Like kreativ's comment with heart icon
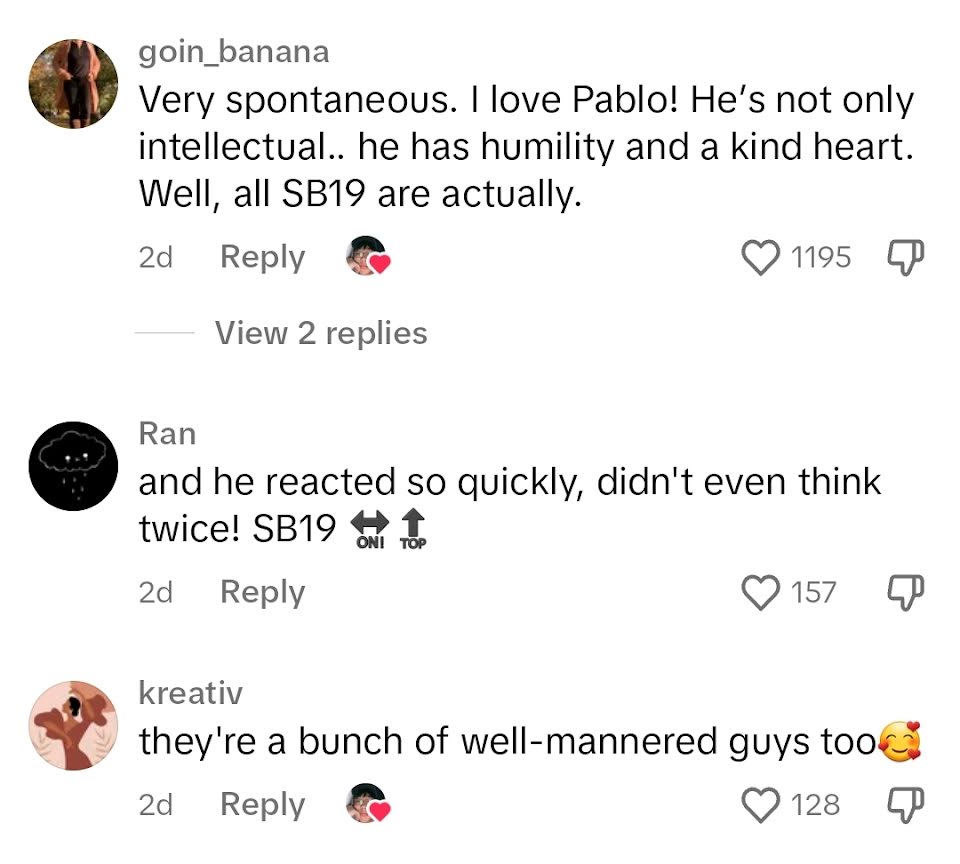This screenshot has width=960, height=864. pos(760,805)
